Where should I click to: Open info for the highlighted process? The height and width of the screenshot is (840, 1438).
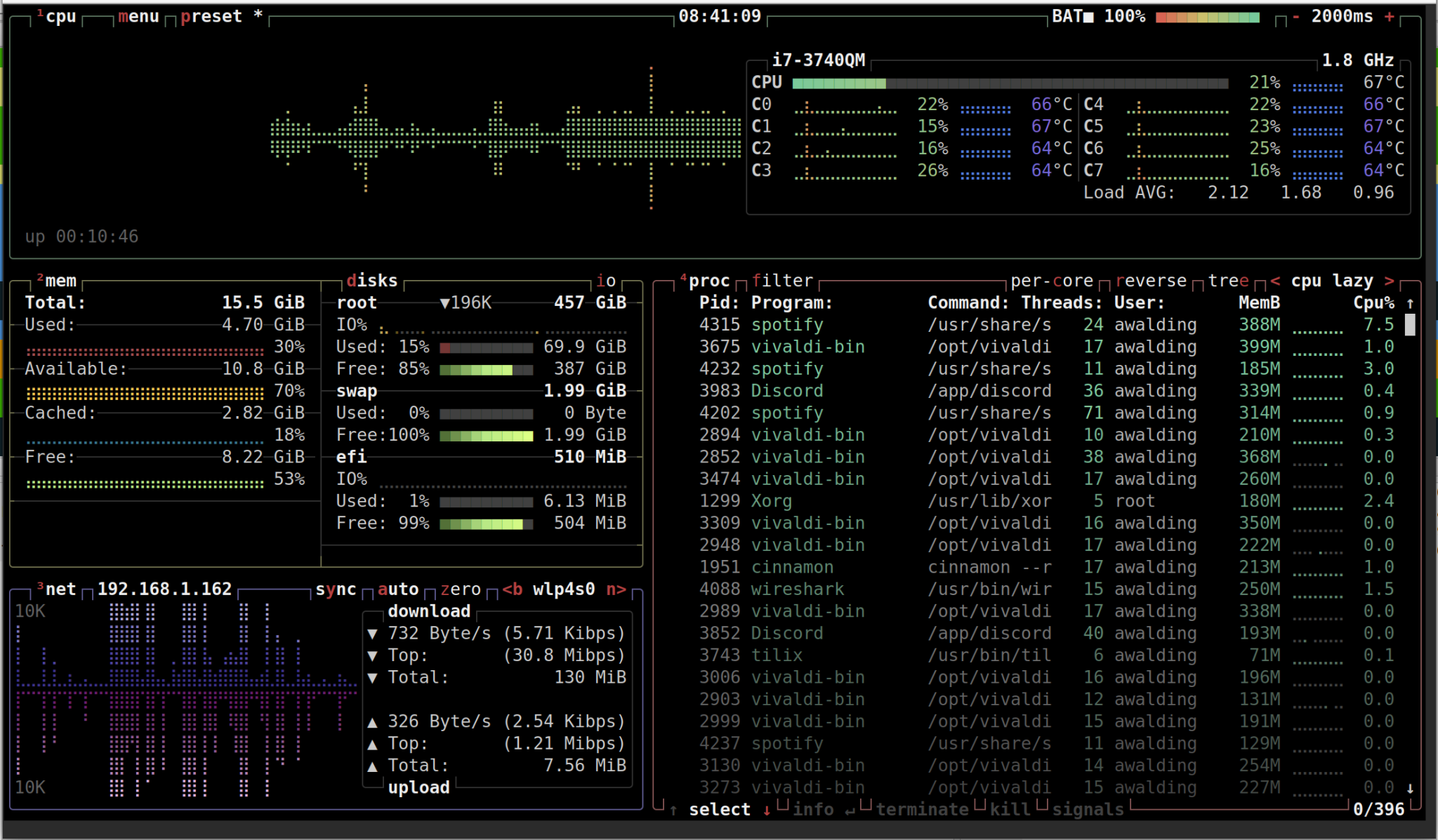click(x=814, y=809)
